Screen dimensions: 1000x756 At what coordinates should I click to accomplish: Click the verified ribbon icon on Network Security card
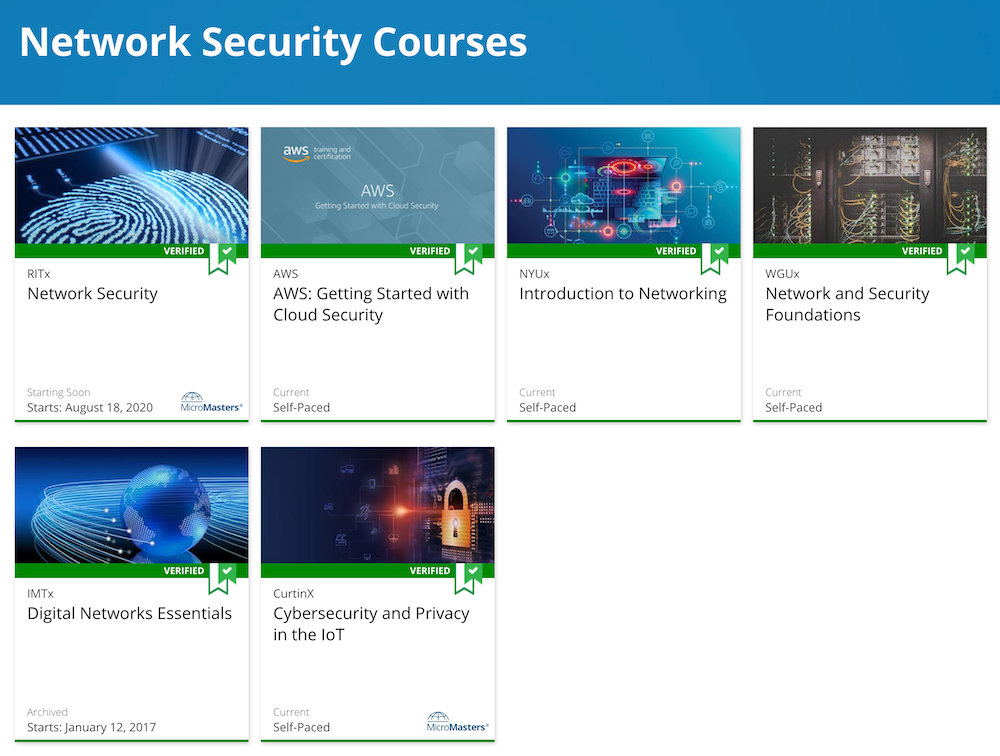(x=223, y=258)
